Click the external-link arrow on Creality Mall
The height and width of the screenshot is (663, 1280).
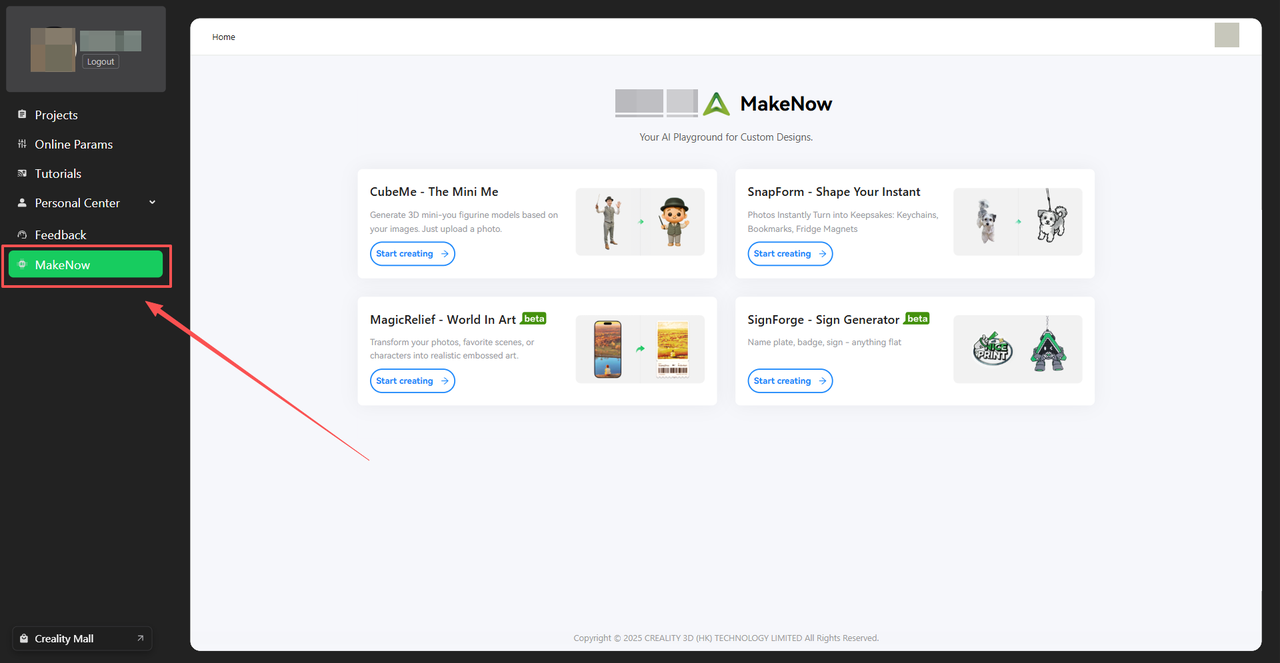point(139,638)
